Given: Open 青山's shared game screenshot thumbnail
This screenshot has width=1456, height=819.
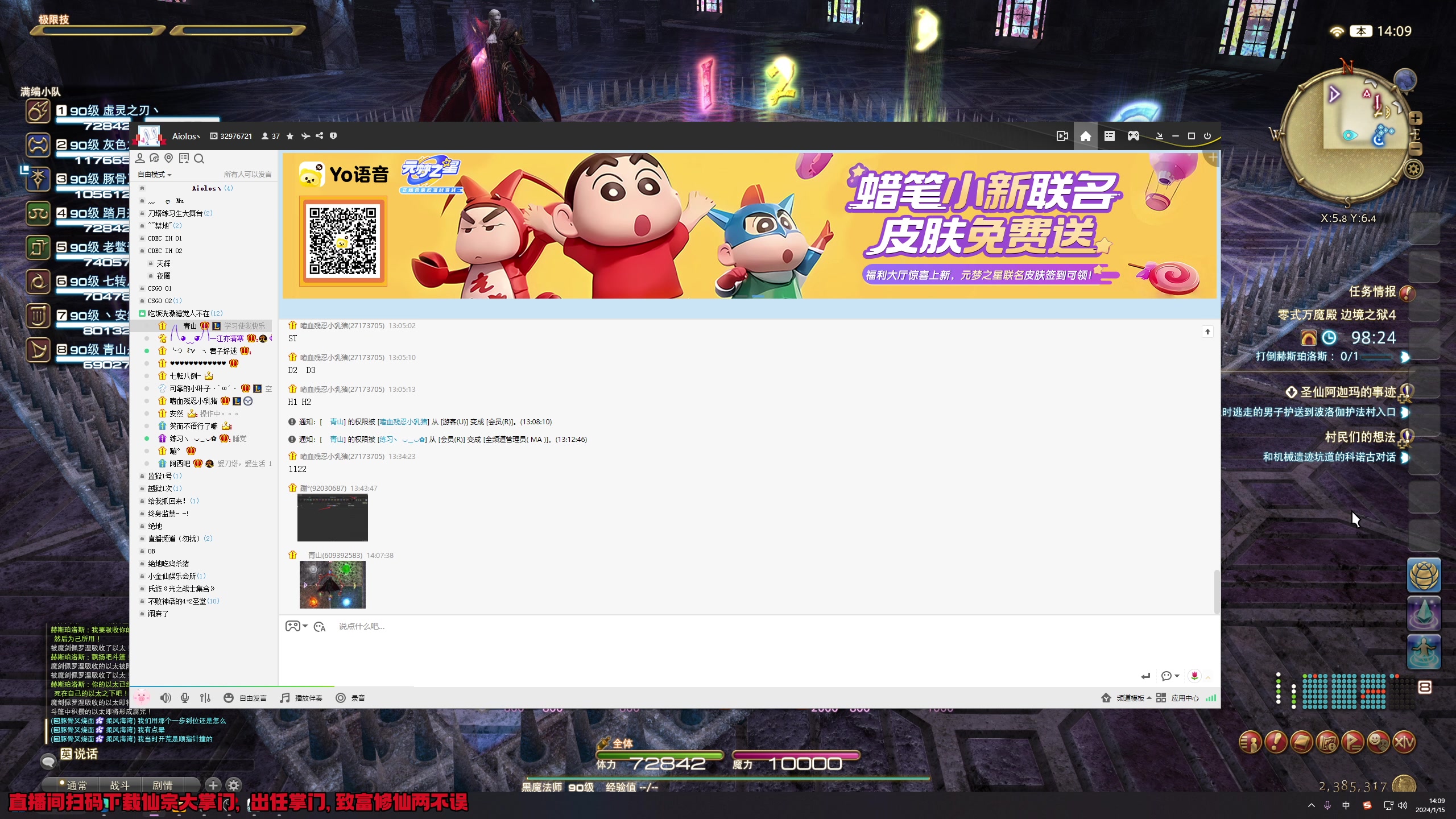Looking at the screenshot, I should tap(333, 585).
